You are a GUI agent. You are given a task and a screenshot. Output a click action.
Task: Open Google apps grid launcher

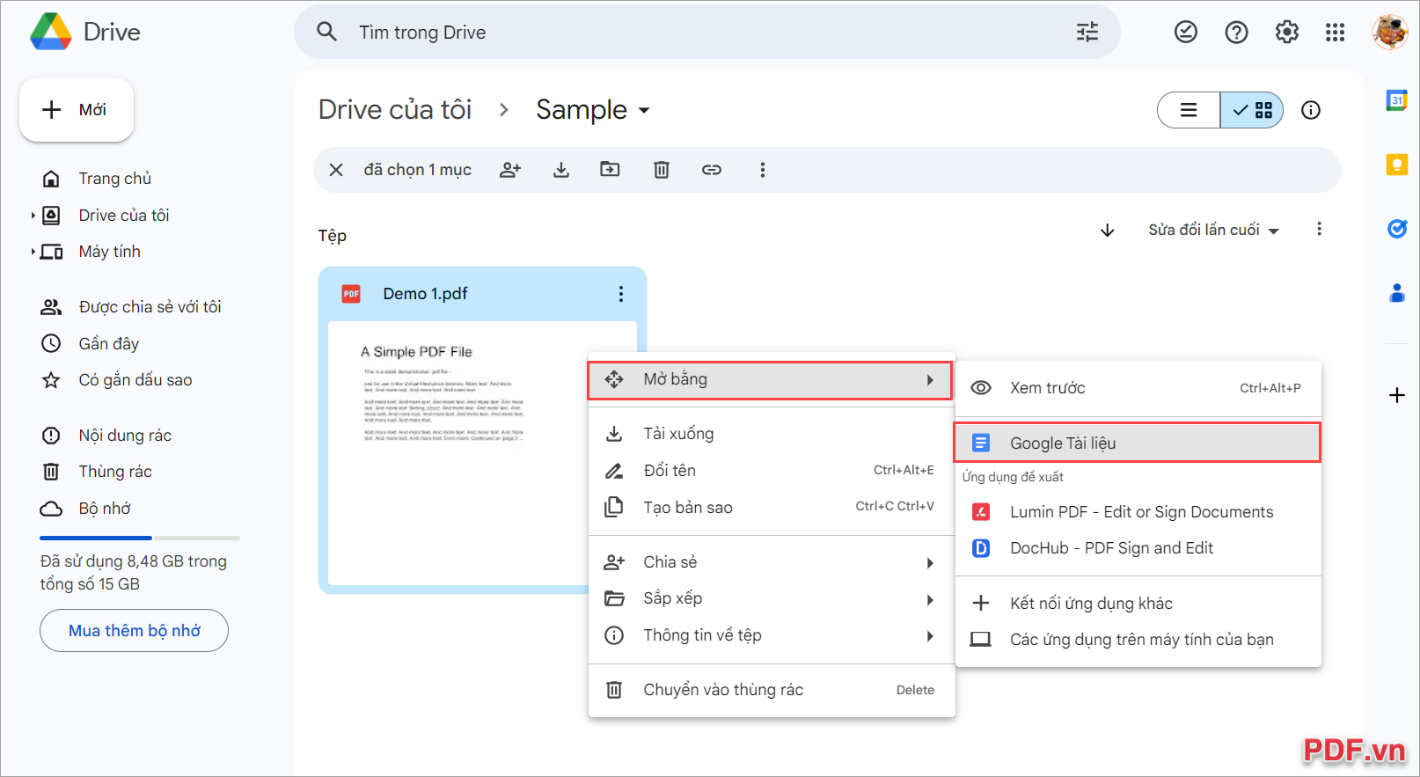pos(1335,32)
